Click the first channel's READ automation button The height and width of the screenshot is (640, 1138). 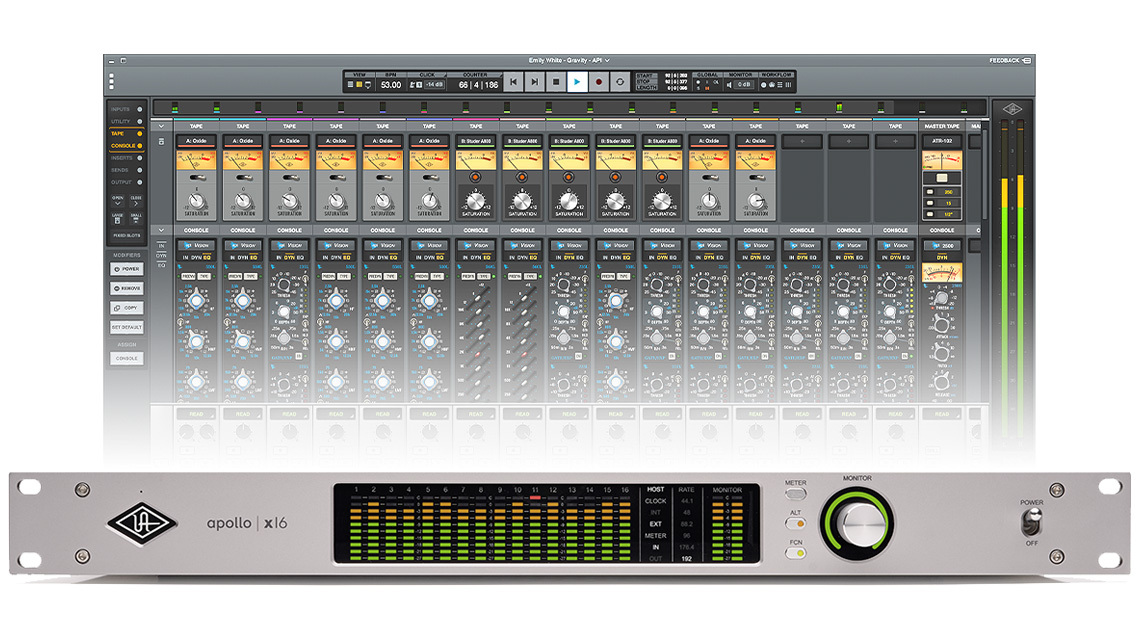(x=196, y=414)
